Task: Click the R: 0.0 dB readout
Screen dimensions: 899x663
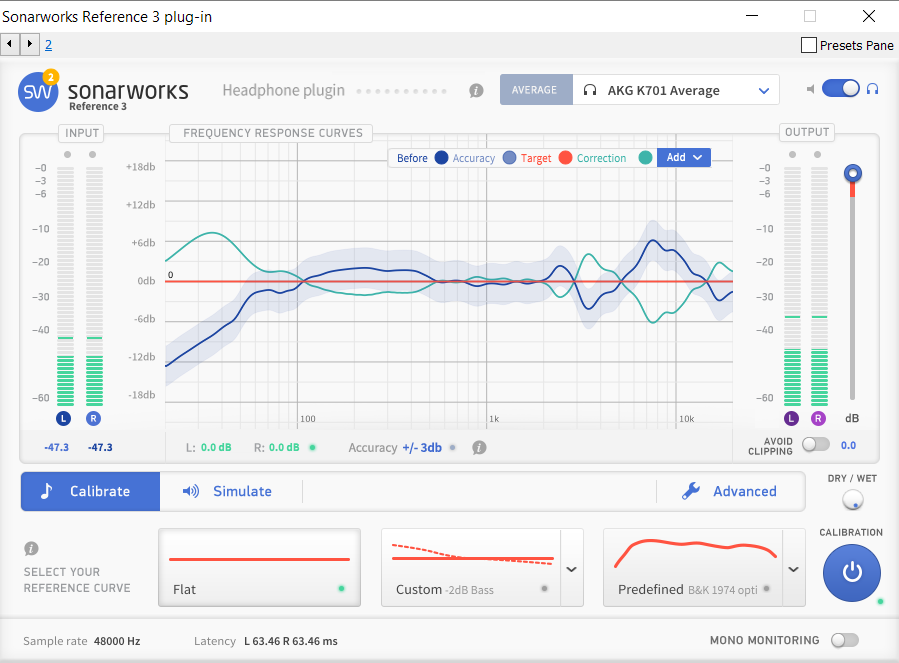Action: tap(277, 447)
